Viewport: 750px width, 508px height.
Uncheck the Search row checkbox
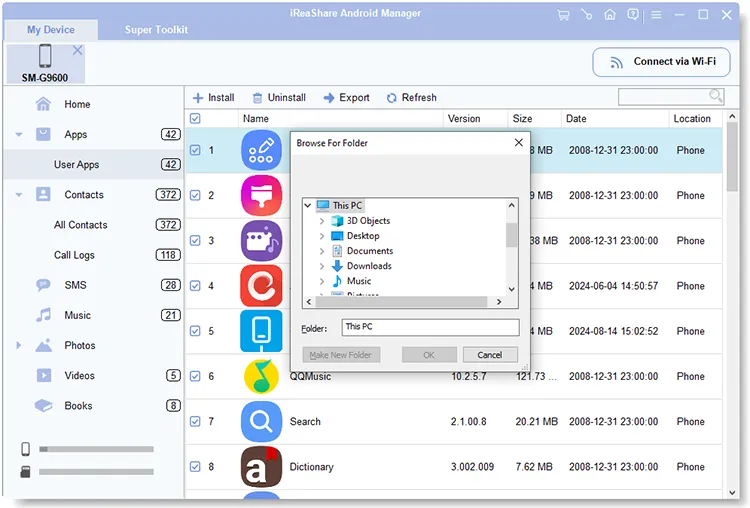[195, 421]
